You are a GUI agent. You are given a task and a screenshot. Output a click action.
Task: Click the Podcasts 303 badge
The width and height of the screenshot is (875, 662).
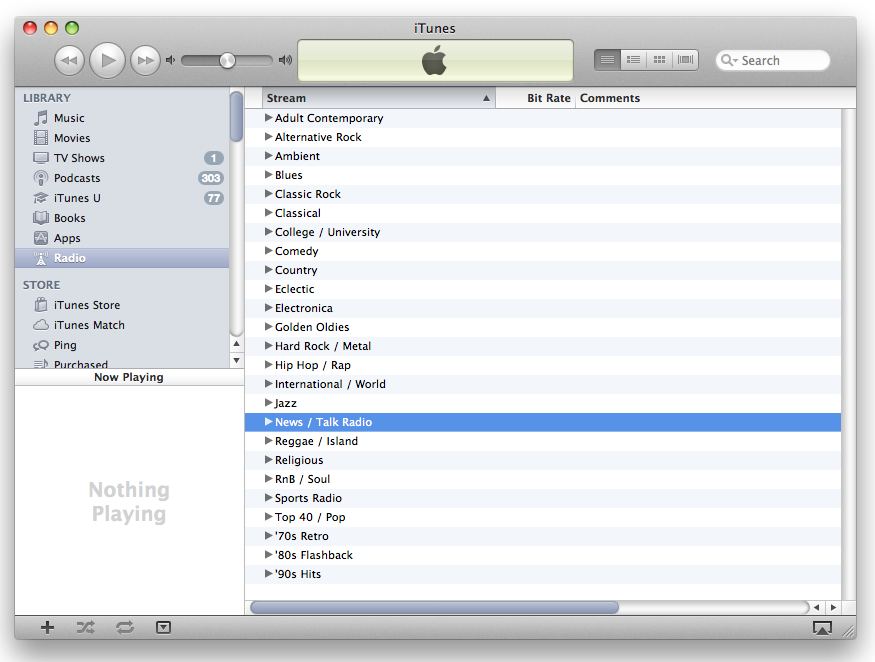click(x=210, y=178)
